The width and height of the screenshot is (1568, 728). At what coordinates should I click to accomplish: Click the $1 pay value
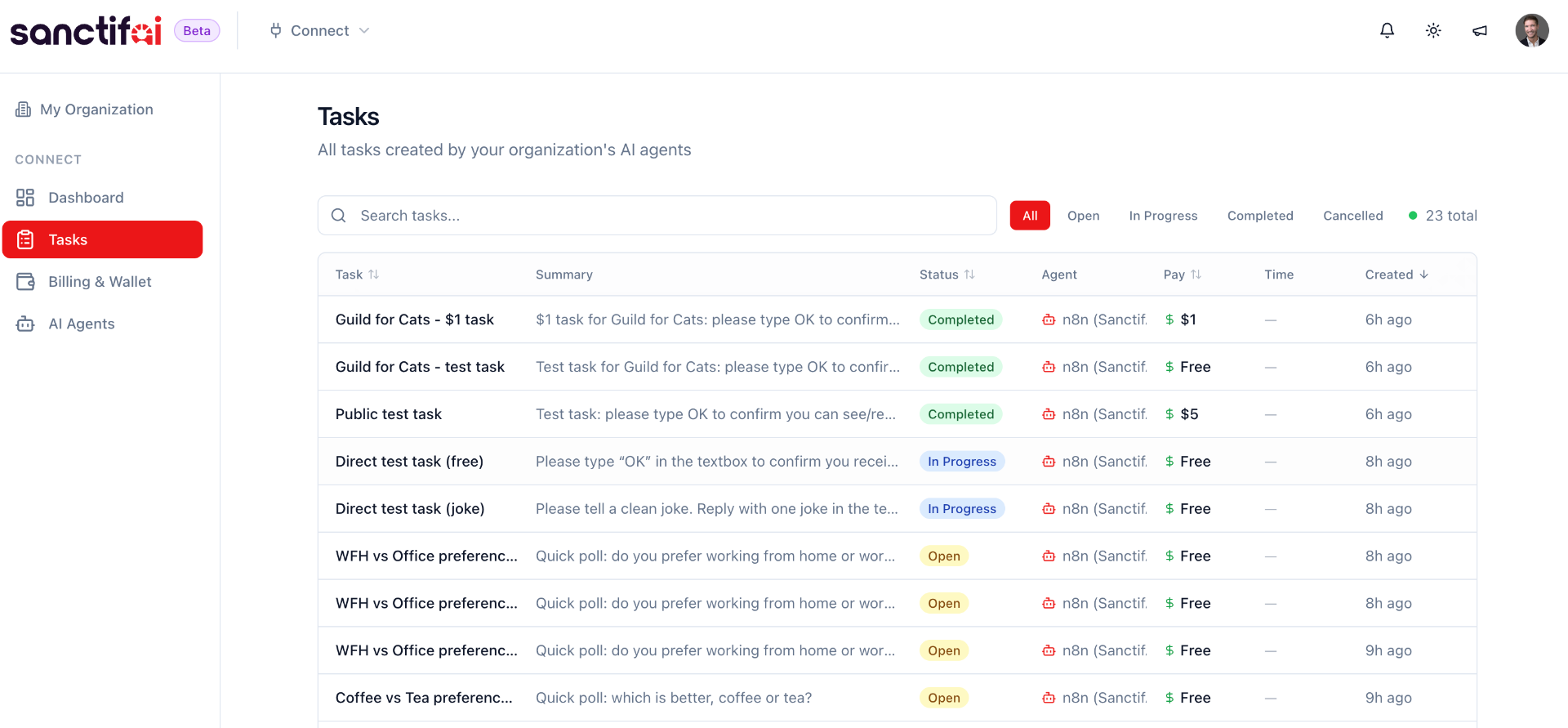click(x=1188, y=319)
